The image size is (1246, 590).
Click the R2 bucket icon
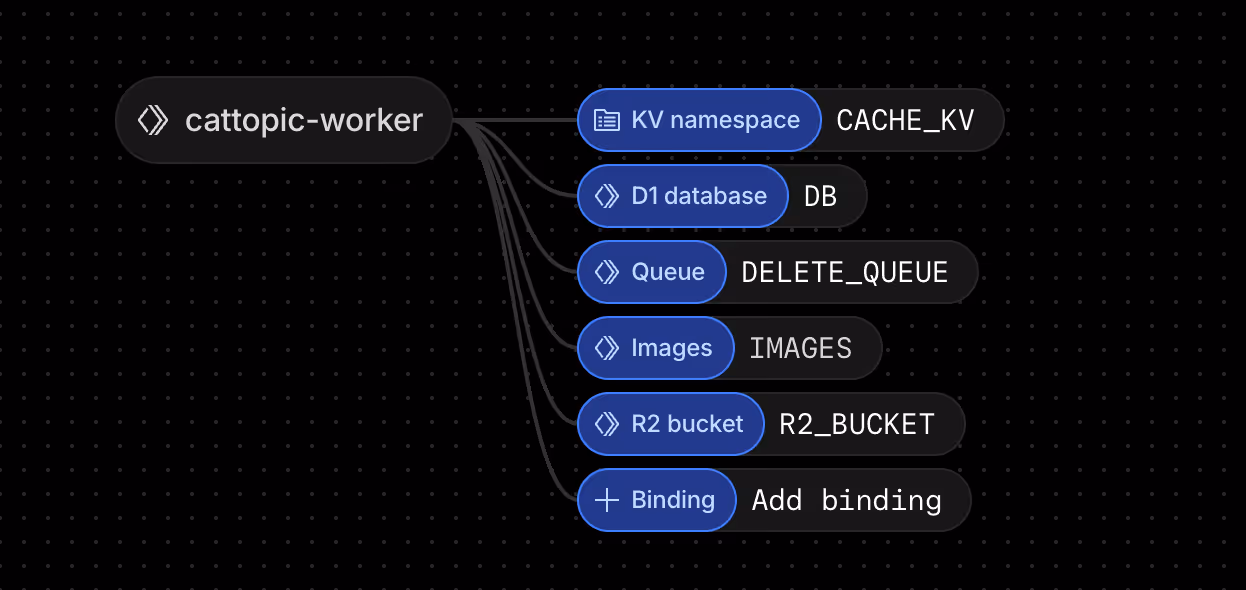click(606, 425)
